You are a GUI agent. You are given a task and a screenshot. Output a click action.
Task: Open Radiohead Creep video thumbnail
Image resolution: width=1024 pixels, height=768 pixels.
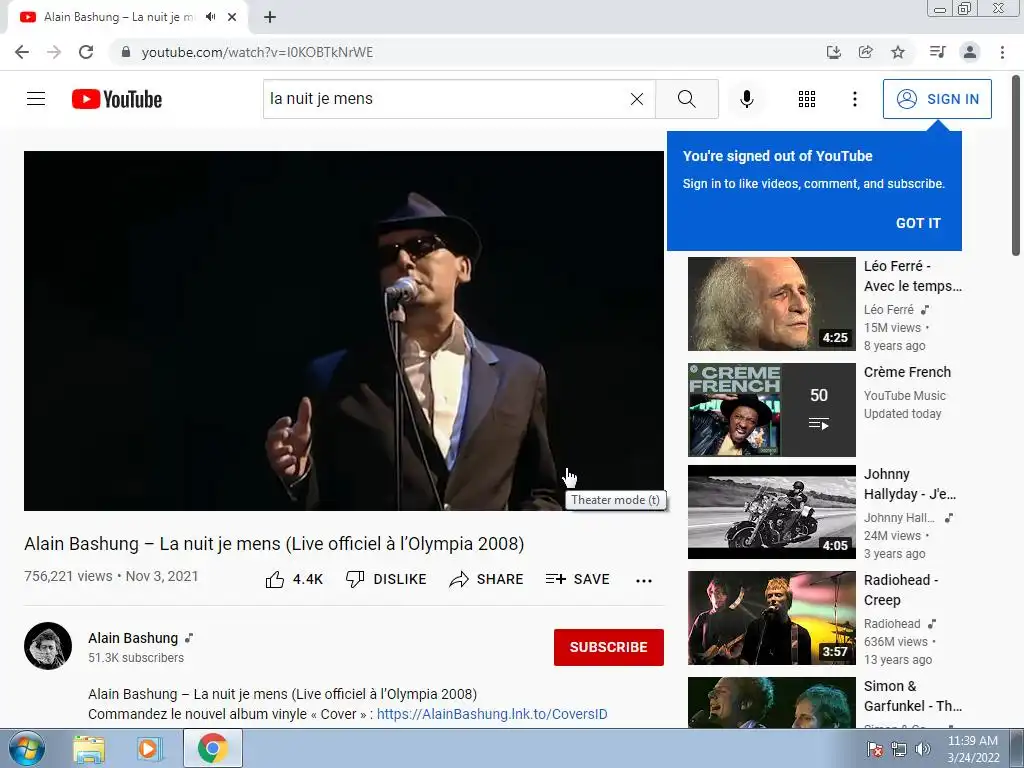point(771,618)
